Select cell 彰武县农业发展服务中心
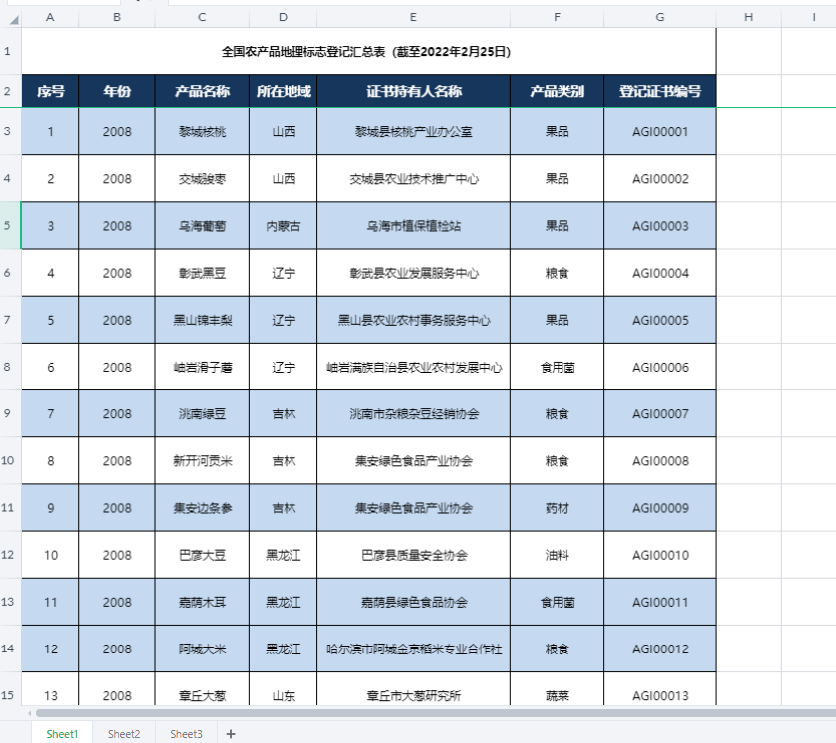 click(413, 273)
